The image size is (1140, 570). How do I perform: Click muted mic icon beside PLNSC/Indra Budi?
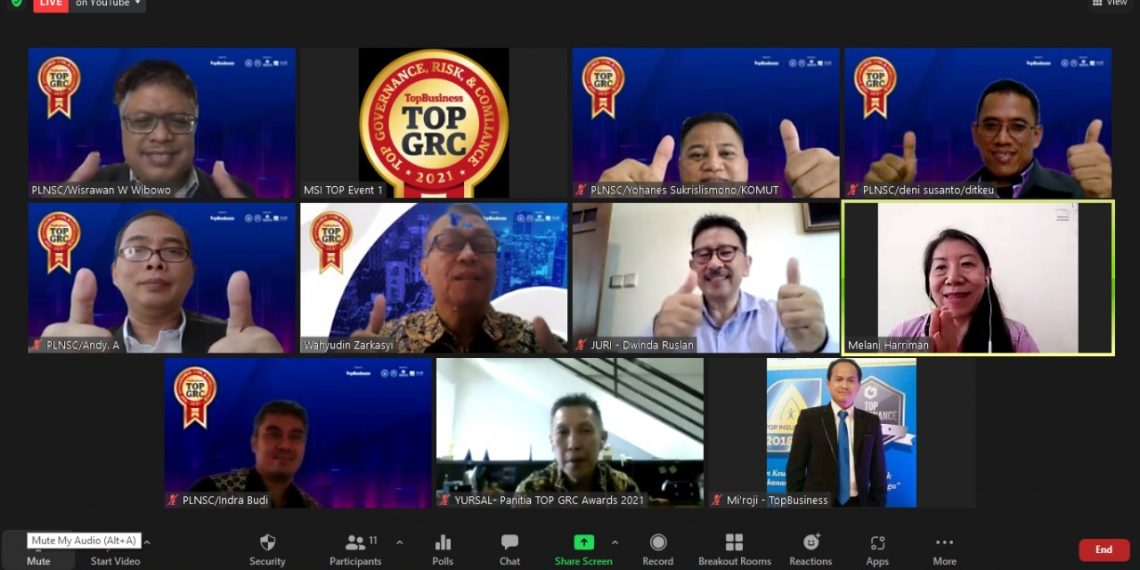(x=174, y=499)
